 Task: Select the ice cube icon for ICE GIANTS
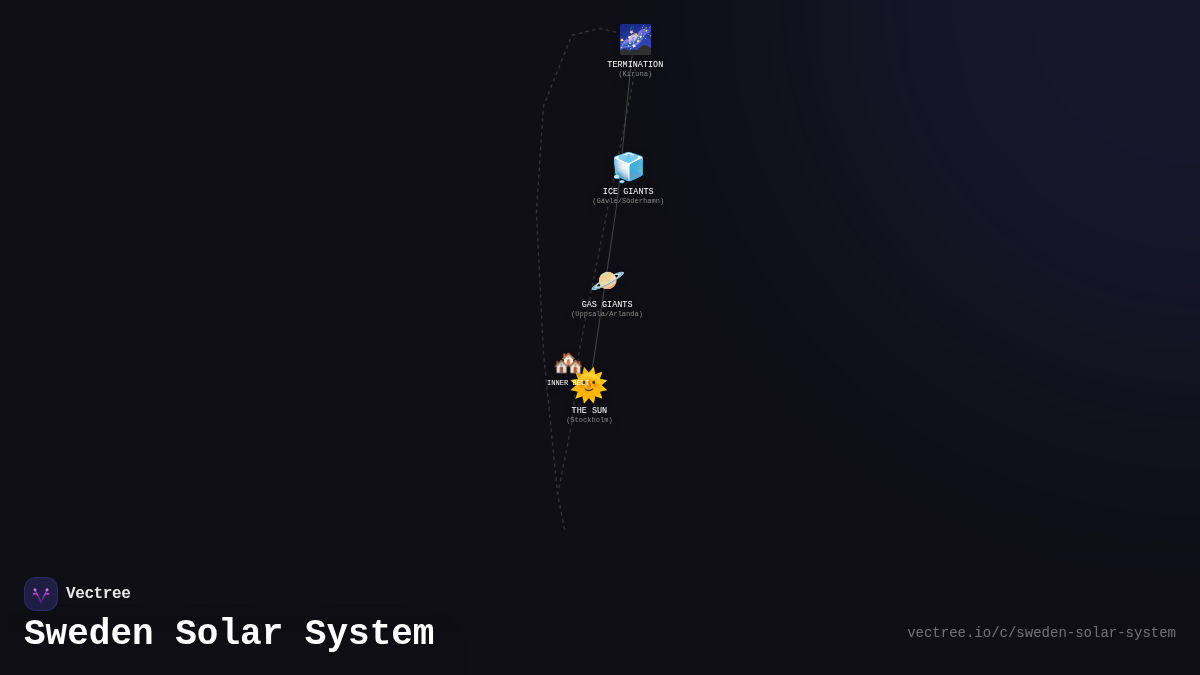(x=628, y=168)
